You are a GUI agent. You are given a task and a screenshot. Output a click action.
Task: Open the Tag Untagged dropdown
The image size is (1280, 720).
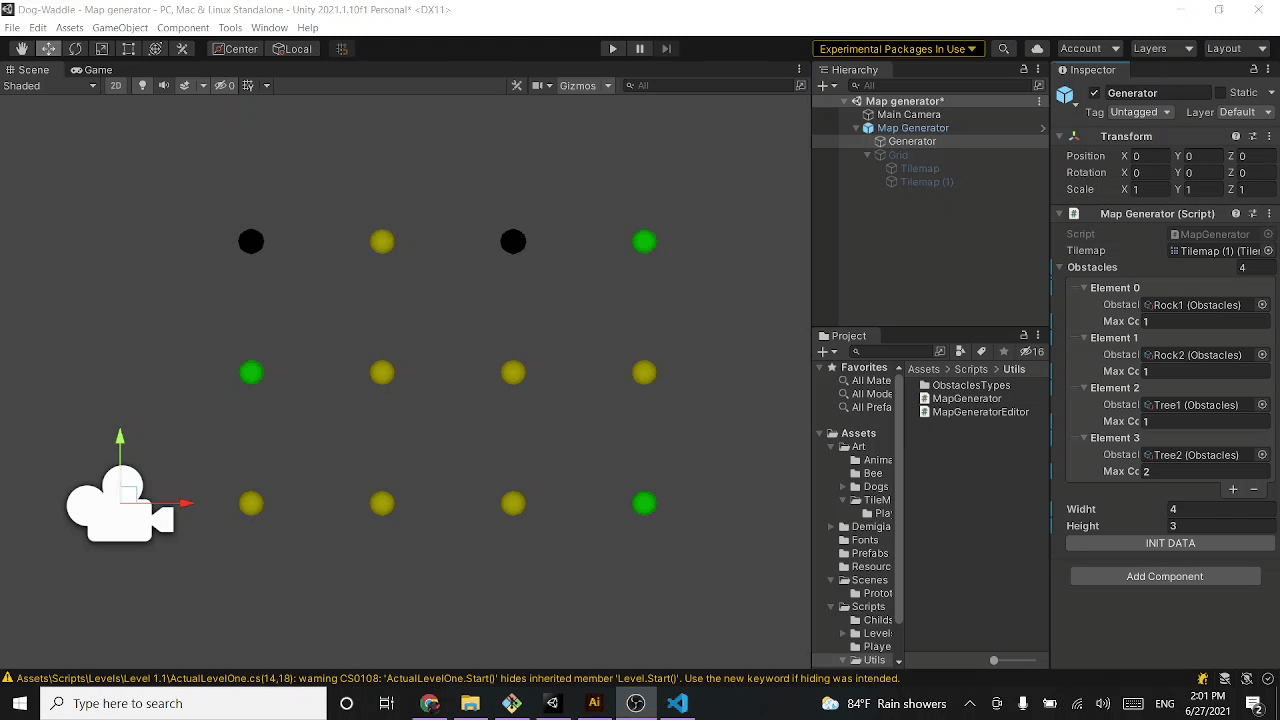click(1141, 112)
